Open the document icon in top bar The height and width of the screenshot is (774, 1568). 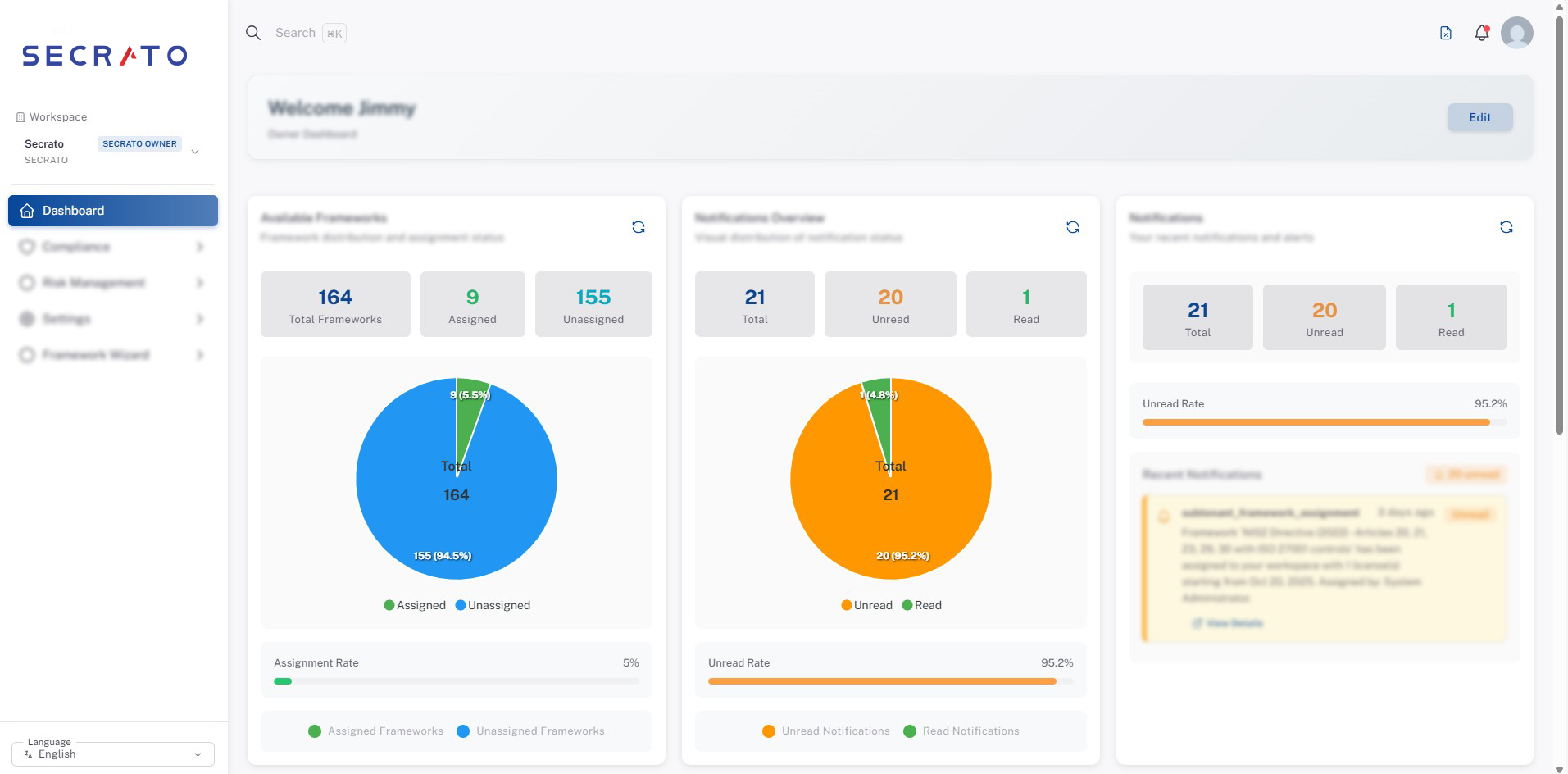point(1446,33)
